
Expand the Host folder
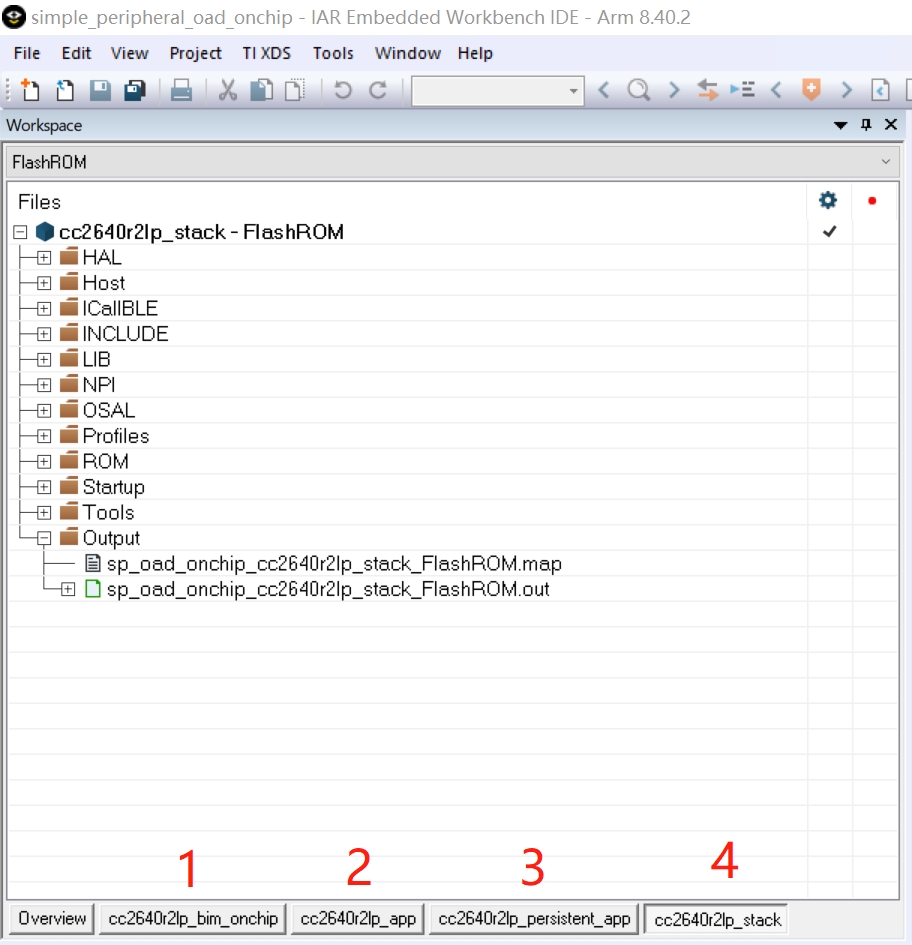coord(43,283)
